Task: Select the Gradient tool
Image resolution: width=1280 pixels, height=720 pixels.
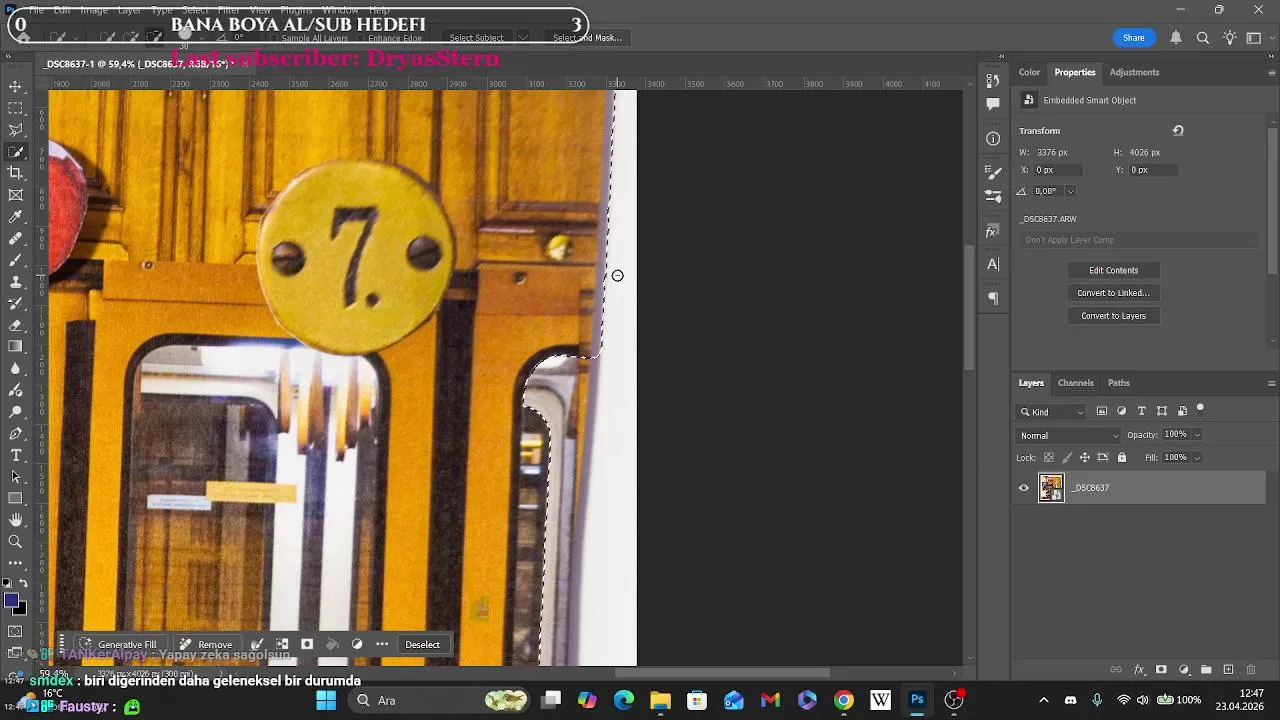Action: [x=16, y=347]
